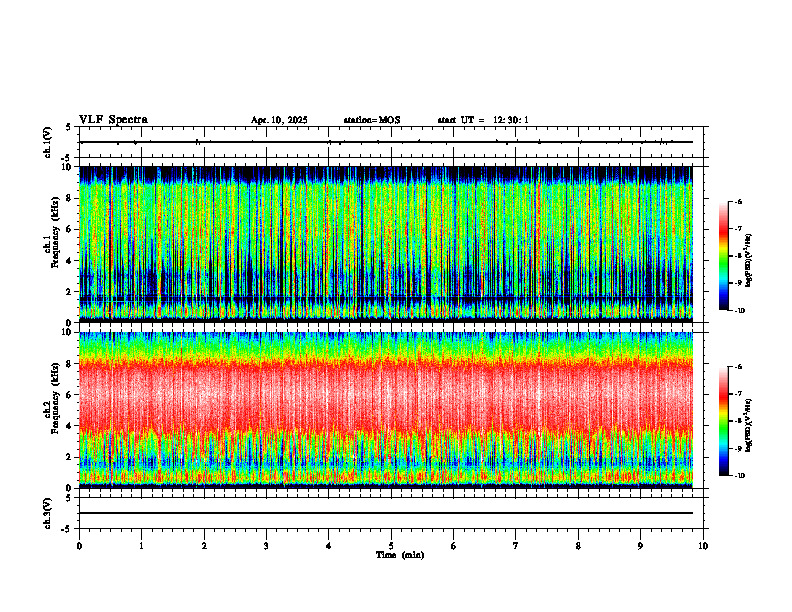Click the time axis tick label "0"
The width and height of the screenshot is (792, 612).
79,546
